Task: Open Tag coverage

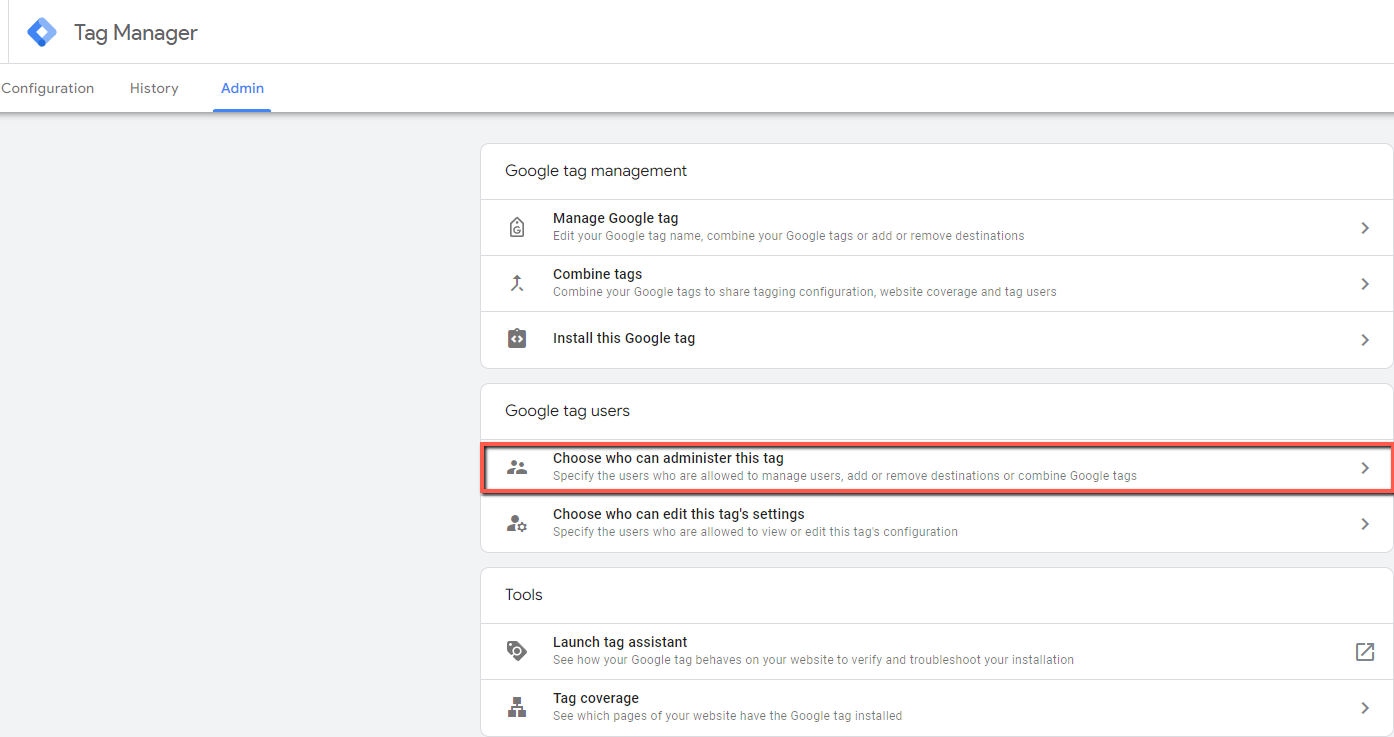Action: point(937,708)
